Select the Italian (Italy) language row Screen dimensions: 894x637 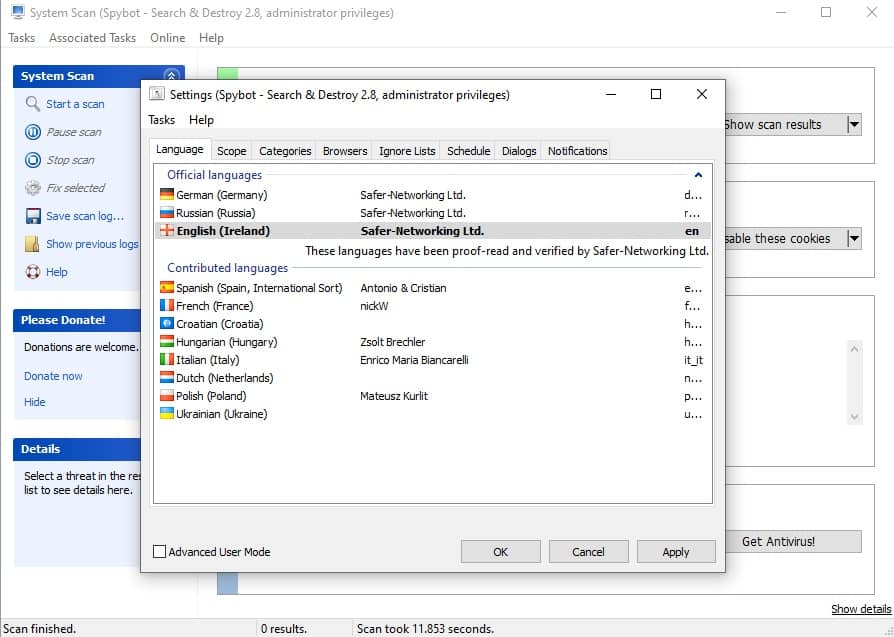pyautogui.click(x=433, y=360)
